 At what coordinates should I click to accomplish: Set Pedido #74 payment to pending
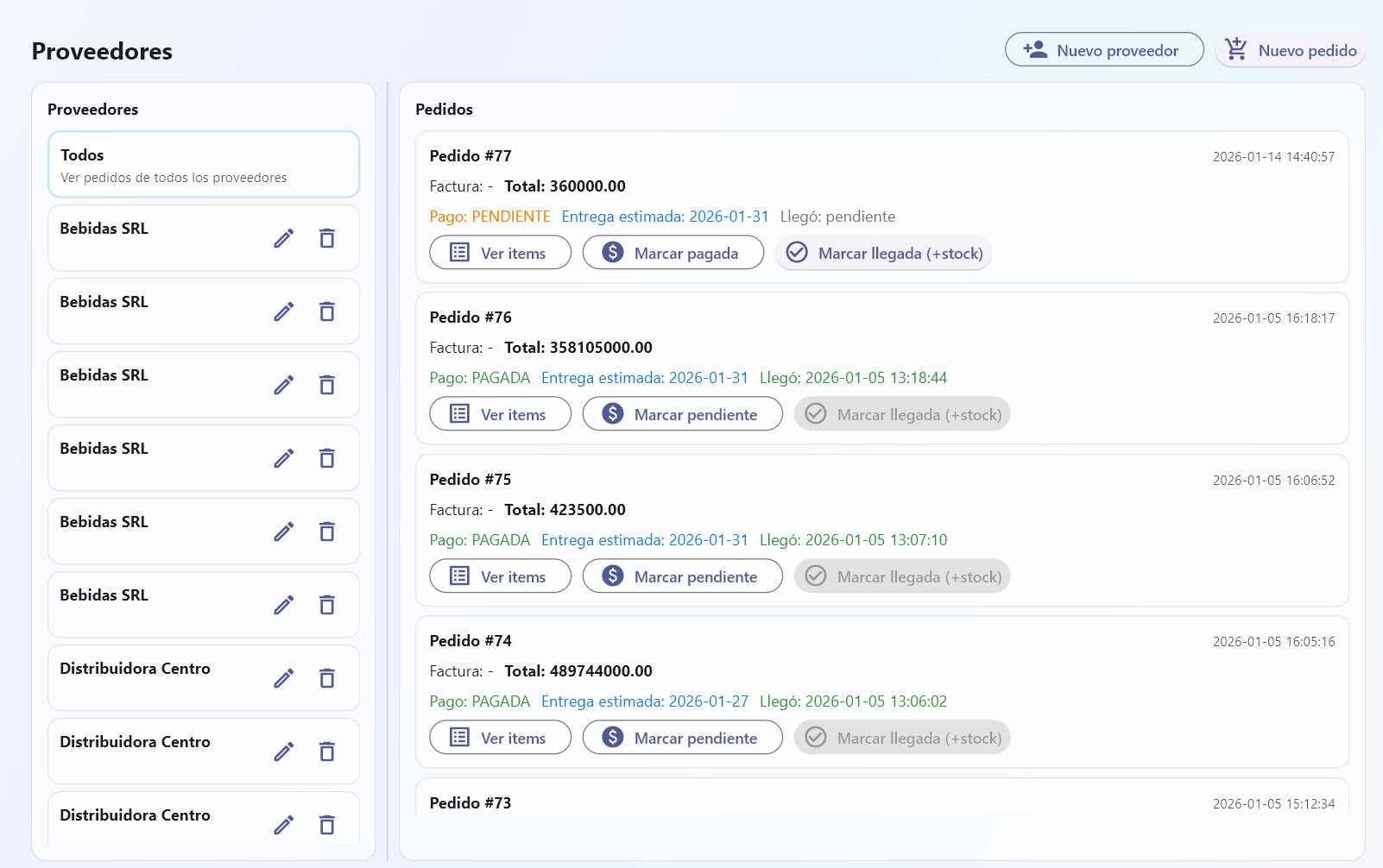point(682,738)
